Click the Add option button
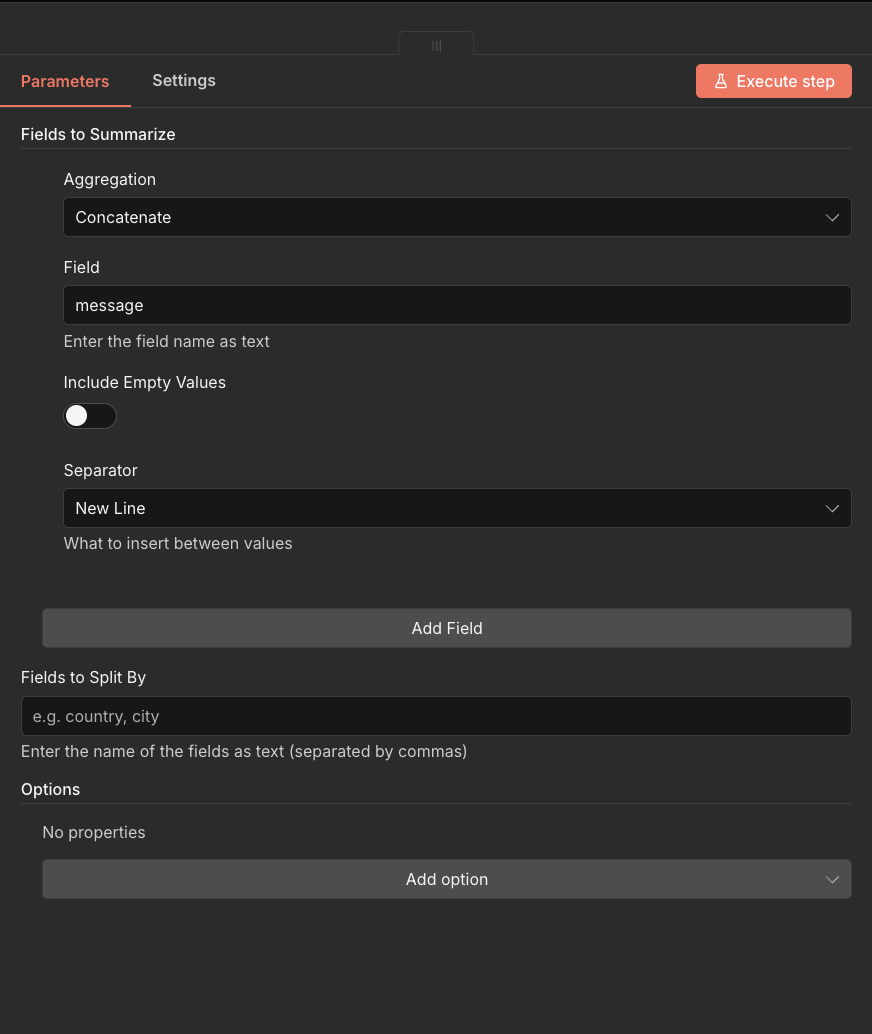 pos(447,879)
